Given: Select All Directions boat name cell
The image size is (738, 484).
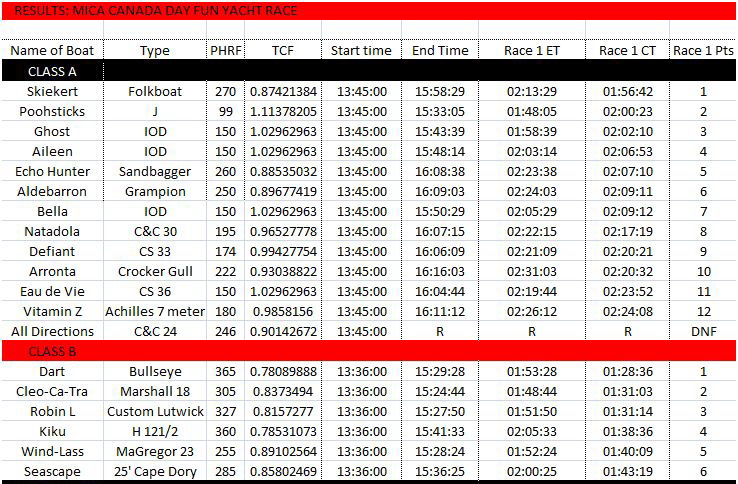Looking at the screenshot, I should [x=52, y=331].
